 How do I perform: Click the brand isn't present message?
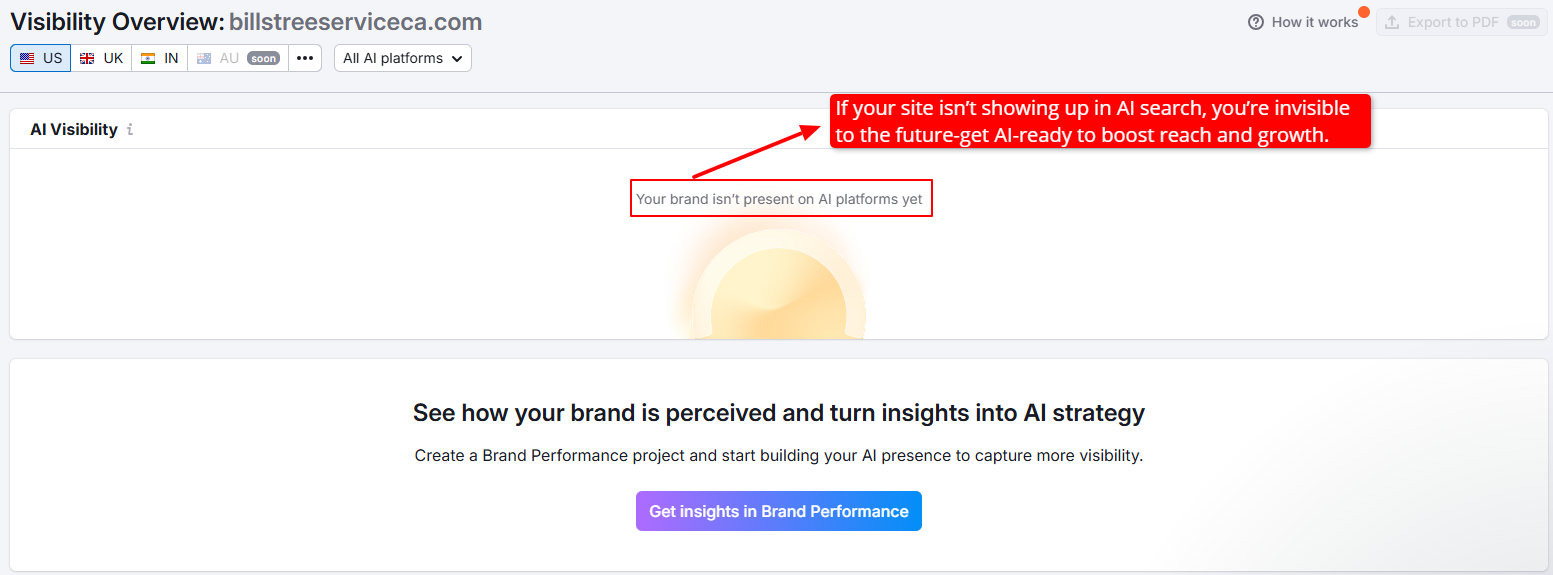tap(779, 199)
